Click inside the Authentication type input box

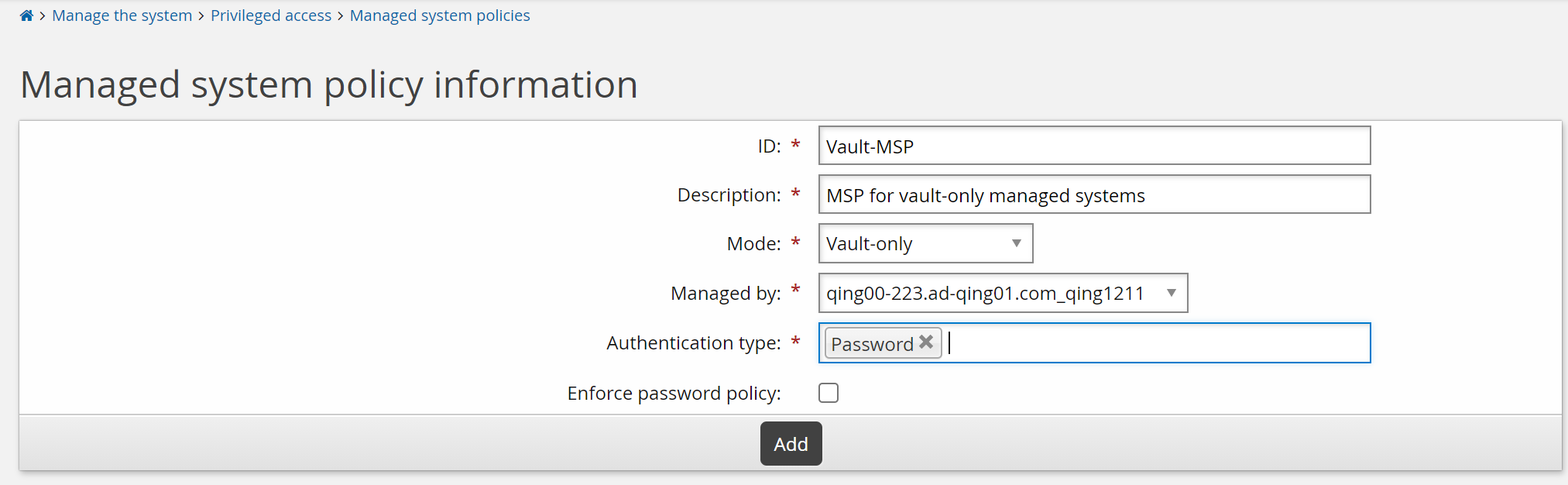1154,343
